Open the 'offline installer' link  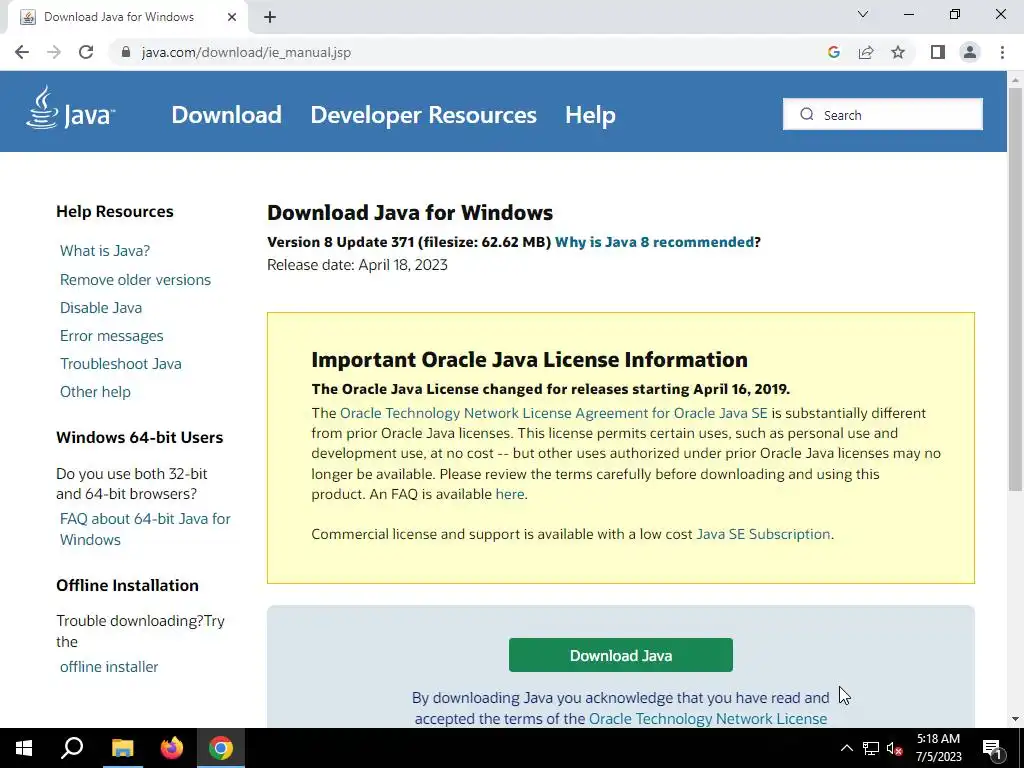coord(109,667)
